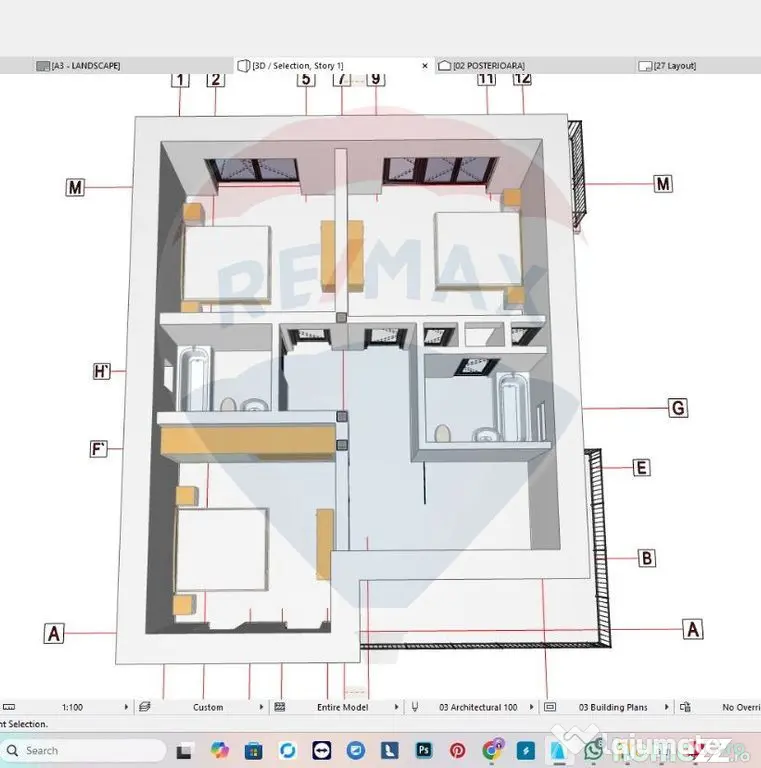Screen dimensions: 761x768
Task: Expand the Custom layer combination arrow
Action: (x=261, y=707)
